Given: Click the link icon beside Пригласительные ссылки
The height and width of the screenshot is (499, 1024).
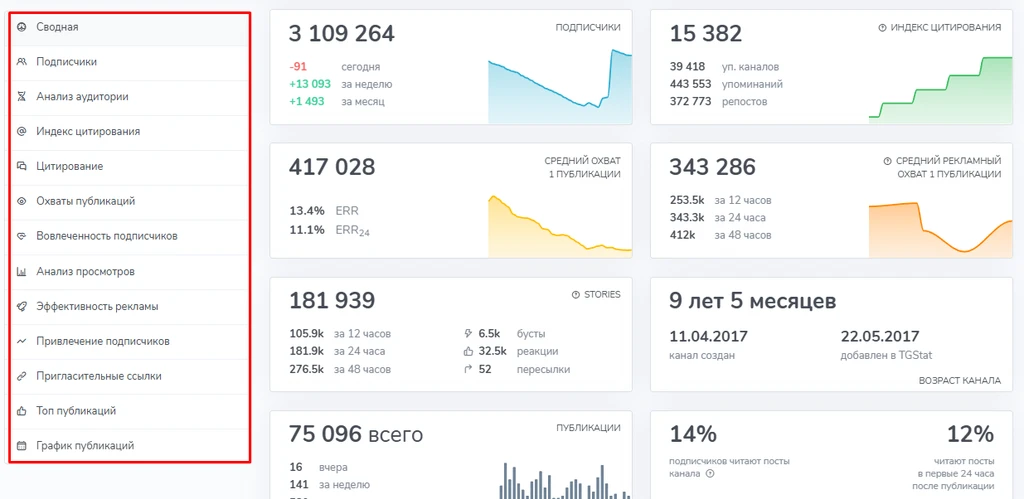Looking at the screenshot, I should click(x=22, y=376).
